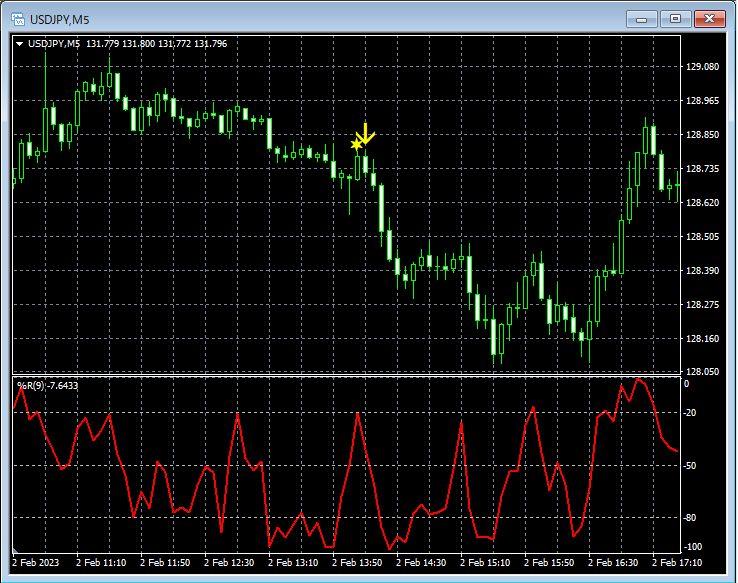Viewport: 738px width, 583px height.
Task: Click the 2 Feb 2023 time label
Action: click(x=36, y=563)
